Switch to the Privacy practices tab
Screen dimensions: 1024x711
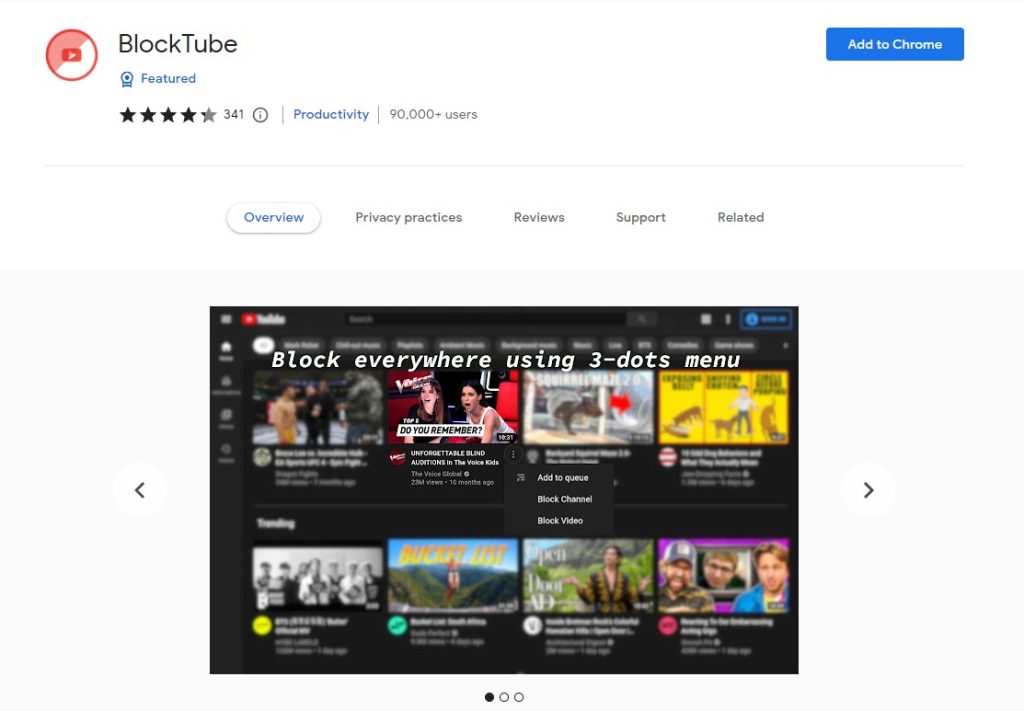(409, 217)
